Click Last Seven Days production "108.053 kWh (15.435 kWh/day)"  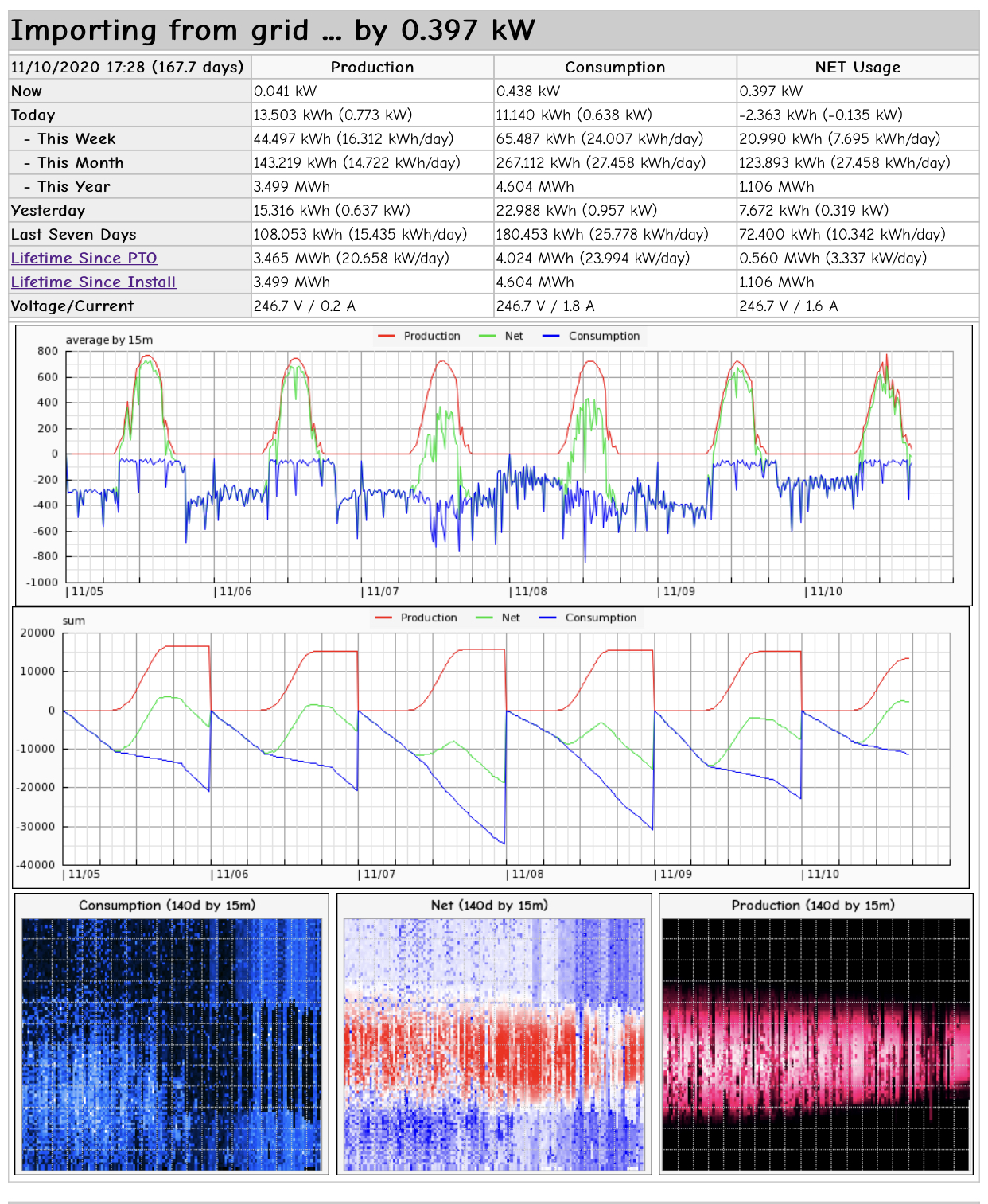(360, 235)
